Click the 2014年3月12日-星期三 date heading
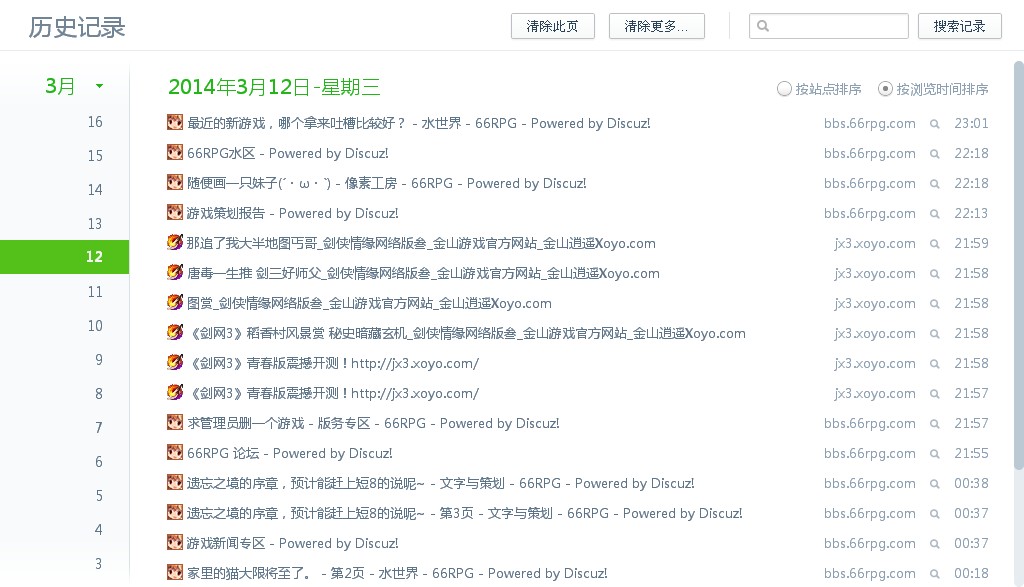 [x=274, y=87]
